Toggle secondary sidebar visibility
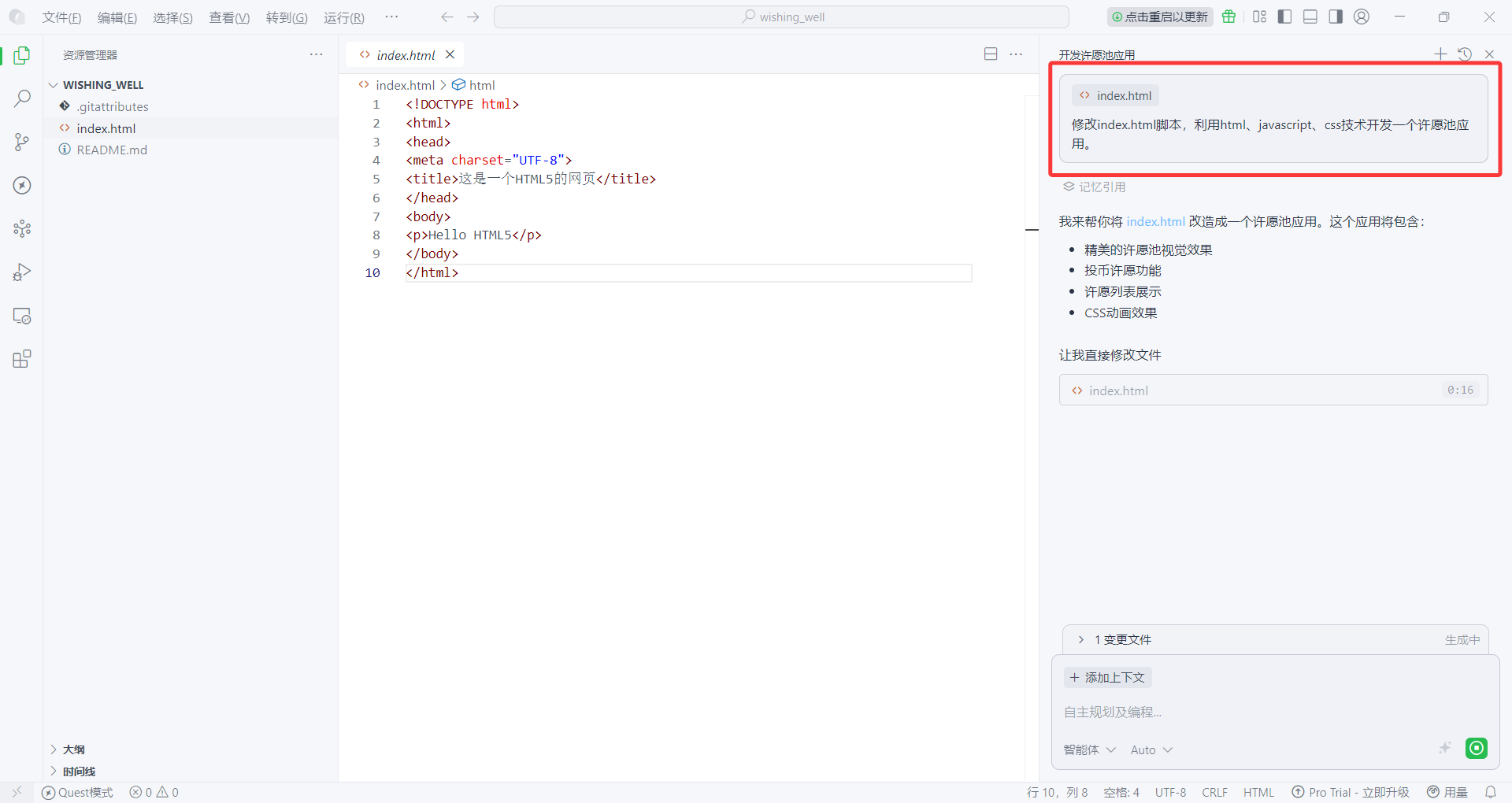This screenshot has width=1512, height=803. [x=1336, y=17]
